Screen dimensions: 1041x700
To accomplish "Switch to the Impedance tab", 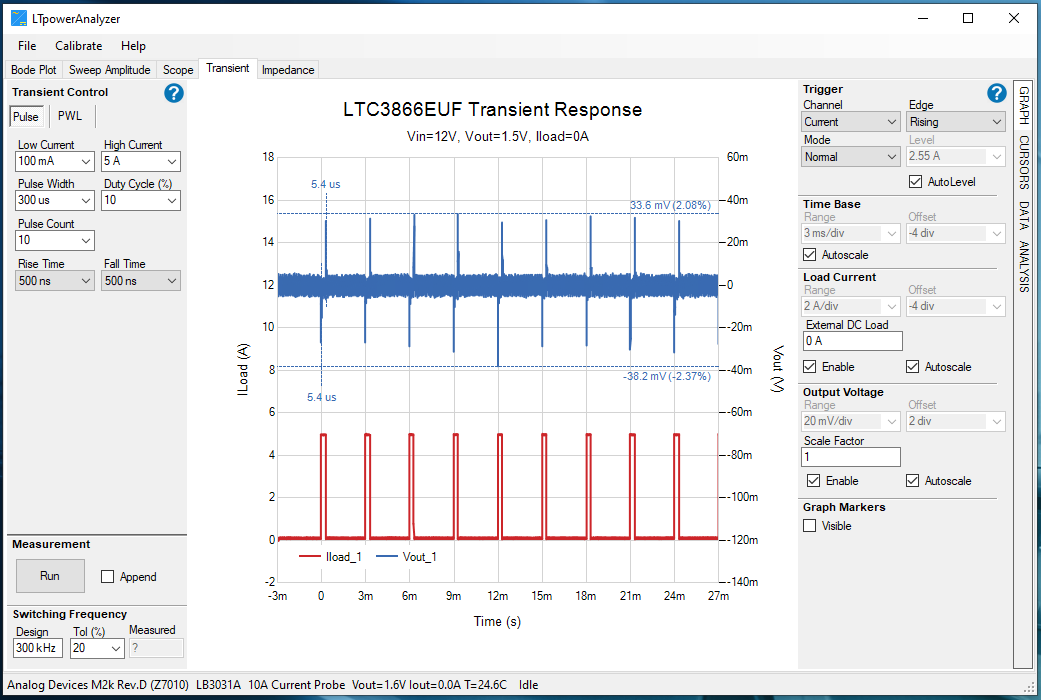I will coord(288,69).
